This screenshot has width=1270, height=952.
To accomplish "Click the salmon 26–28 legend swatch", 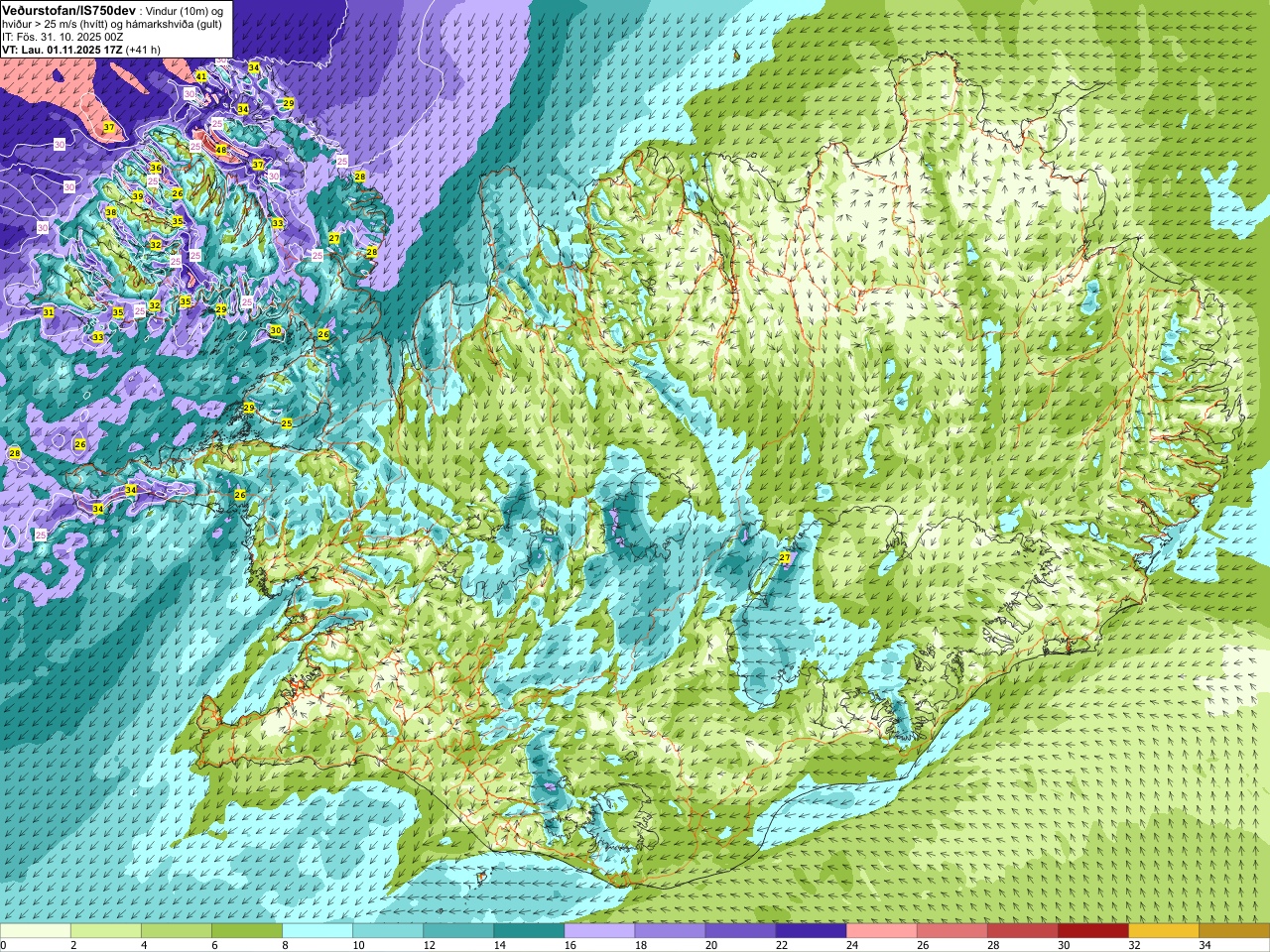I will (x=952, y=931).
